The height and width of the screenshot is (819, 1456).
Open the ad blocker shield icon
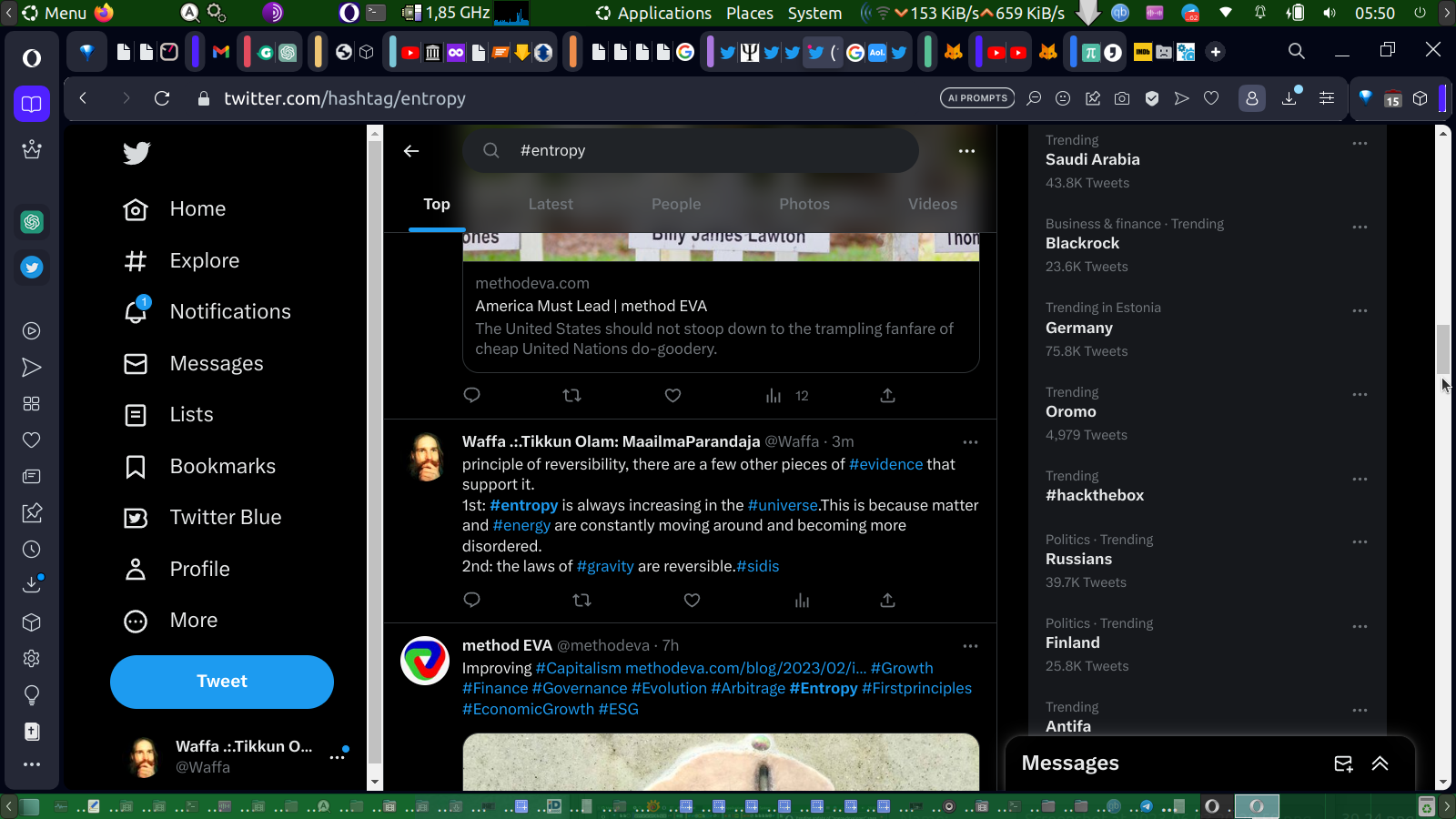pos(1152,98)
